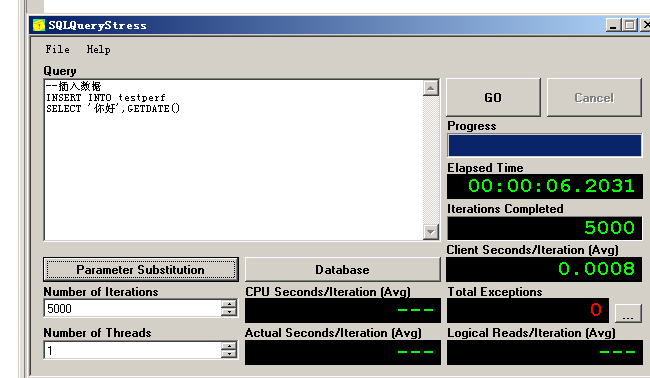Start the test with GO button
This screenshot has height=378, width=650.
point(493,97)
